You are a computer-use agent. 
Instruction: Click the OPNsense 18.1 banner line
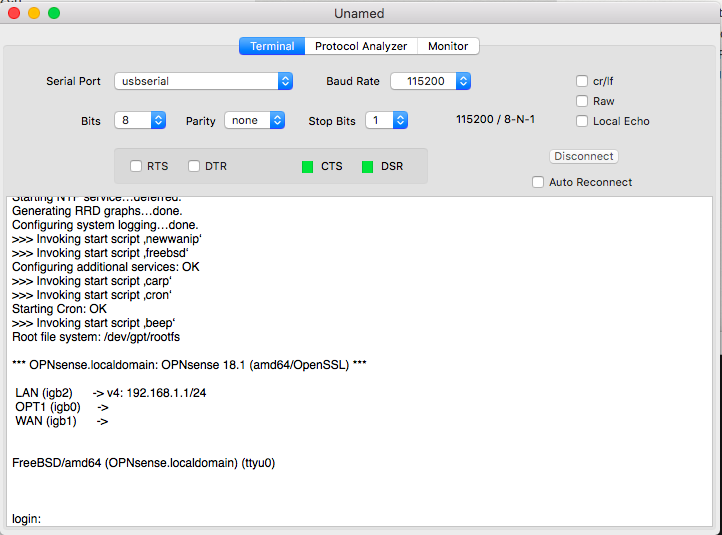click(189, 365)
